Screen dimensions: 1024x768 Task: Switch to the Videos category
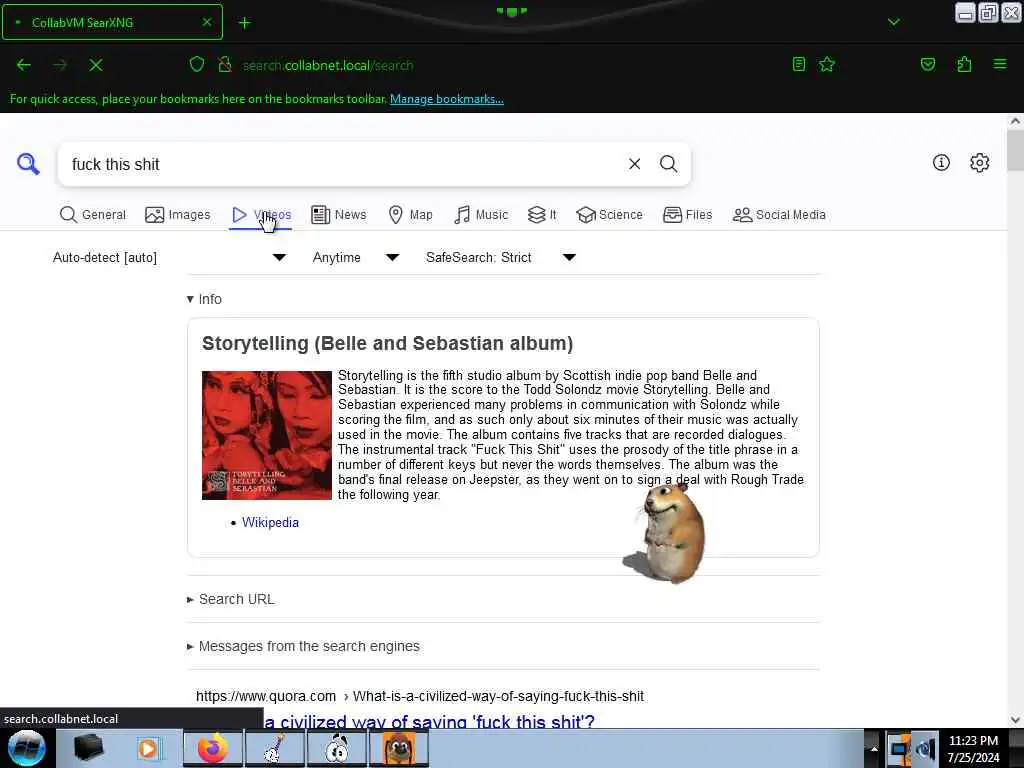[x=261, y=215]
